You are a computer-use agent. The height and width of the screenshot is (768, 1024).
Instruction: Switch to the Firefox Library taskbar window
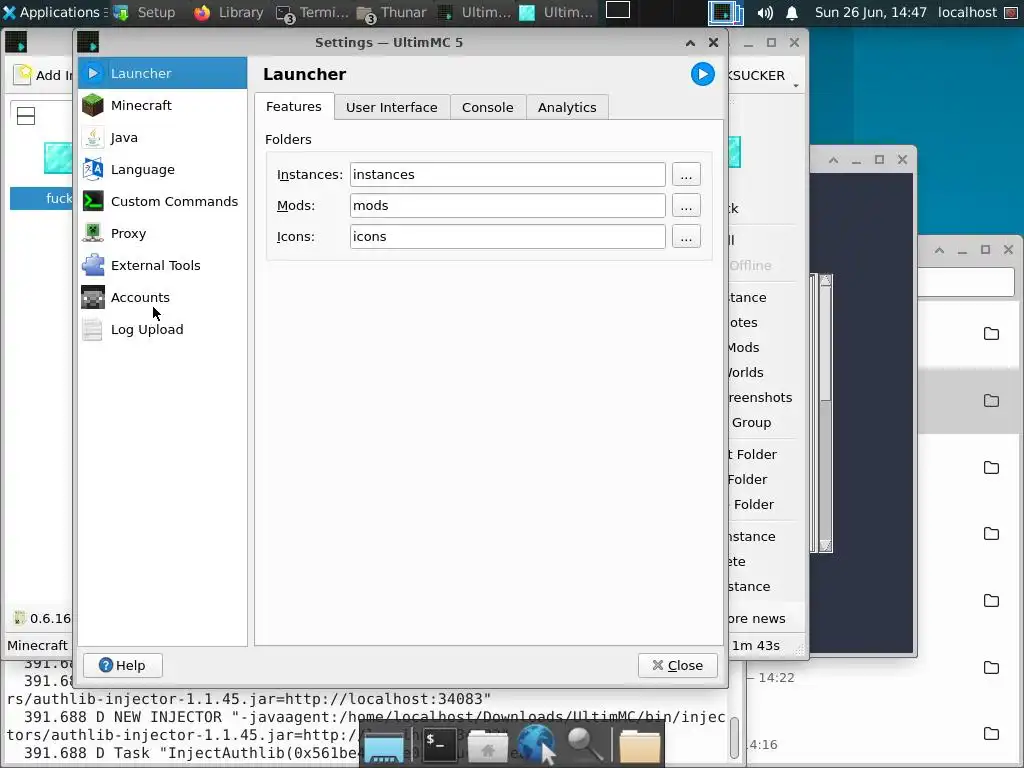tap(229, 12)
